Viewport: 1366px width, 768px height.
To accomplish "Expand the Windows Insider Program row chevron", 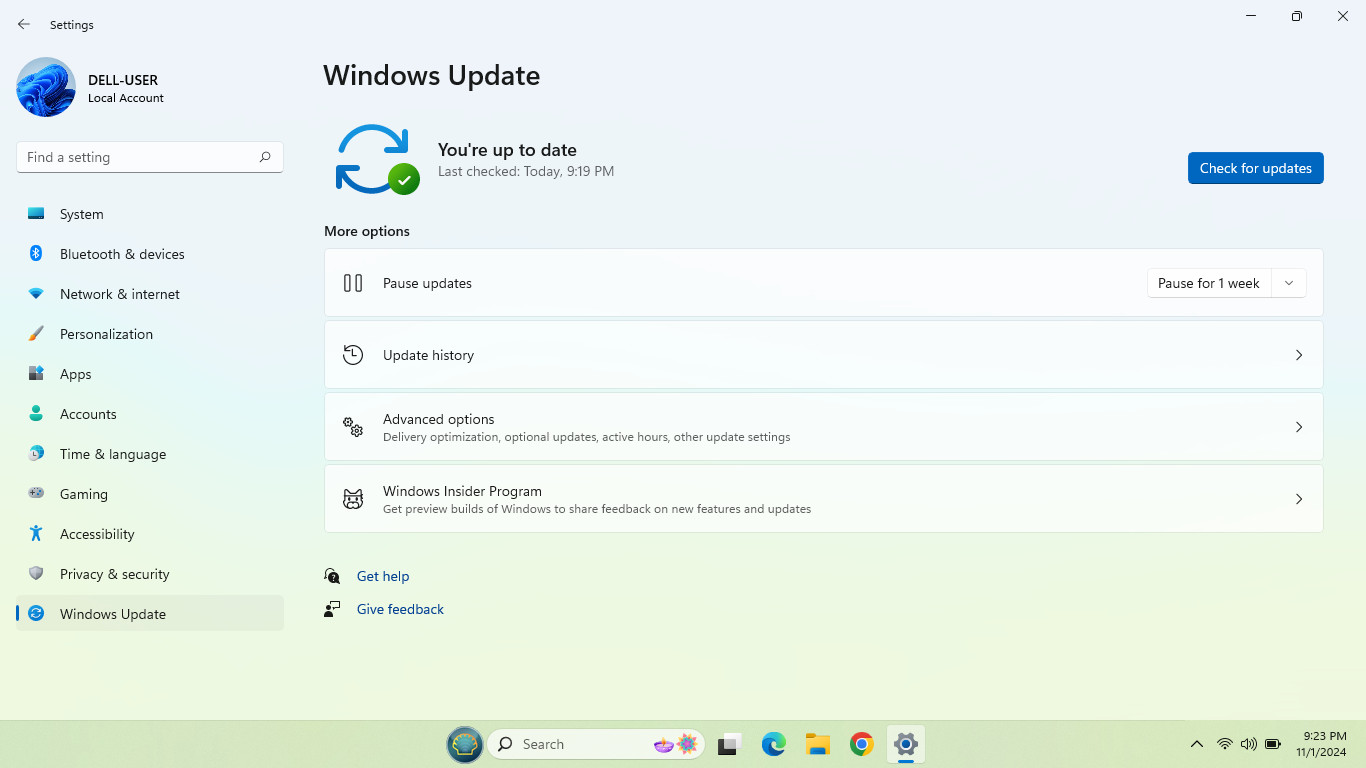I will [x=1299, y=499].
